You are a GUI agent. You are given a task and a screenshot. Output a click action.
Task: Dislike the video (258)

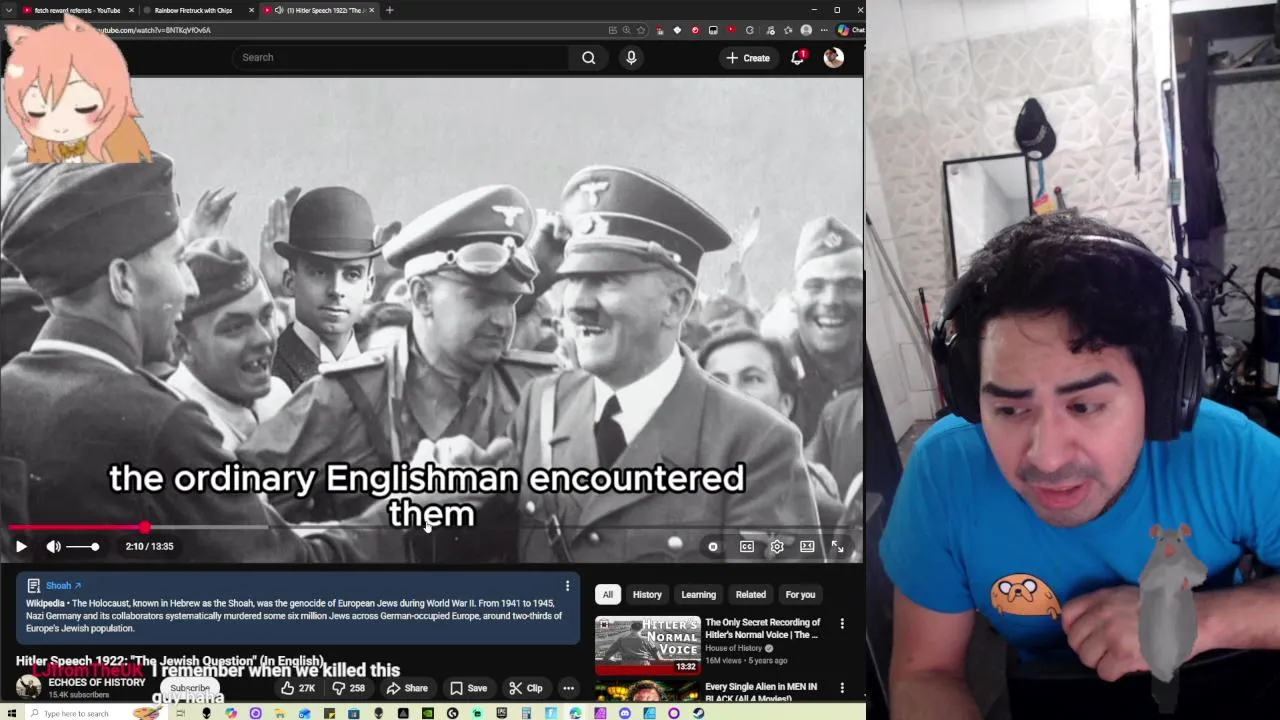pyautogui.click(x=349, y=688)
